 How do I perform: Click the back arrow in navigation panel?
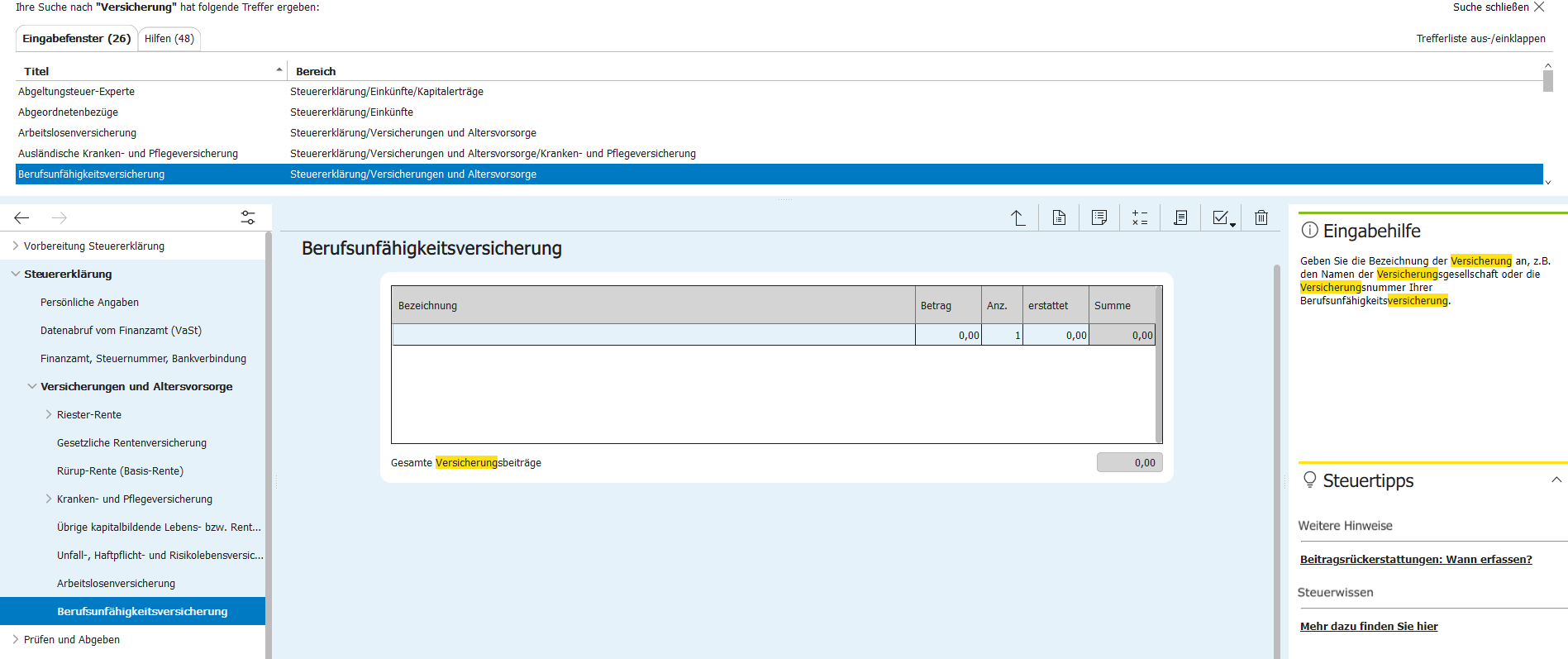tap(21, 217)
